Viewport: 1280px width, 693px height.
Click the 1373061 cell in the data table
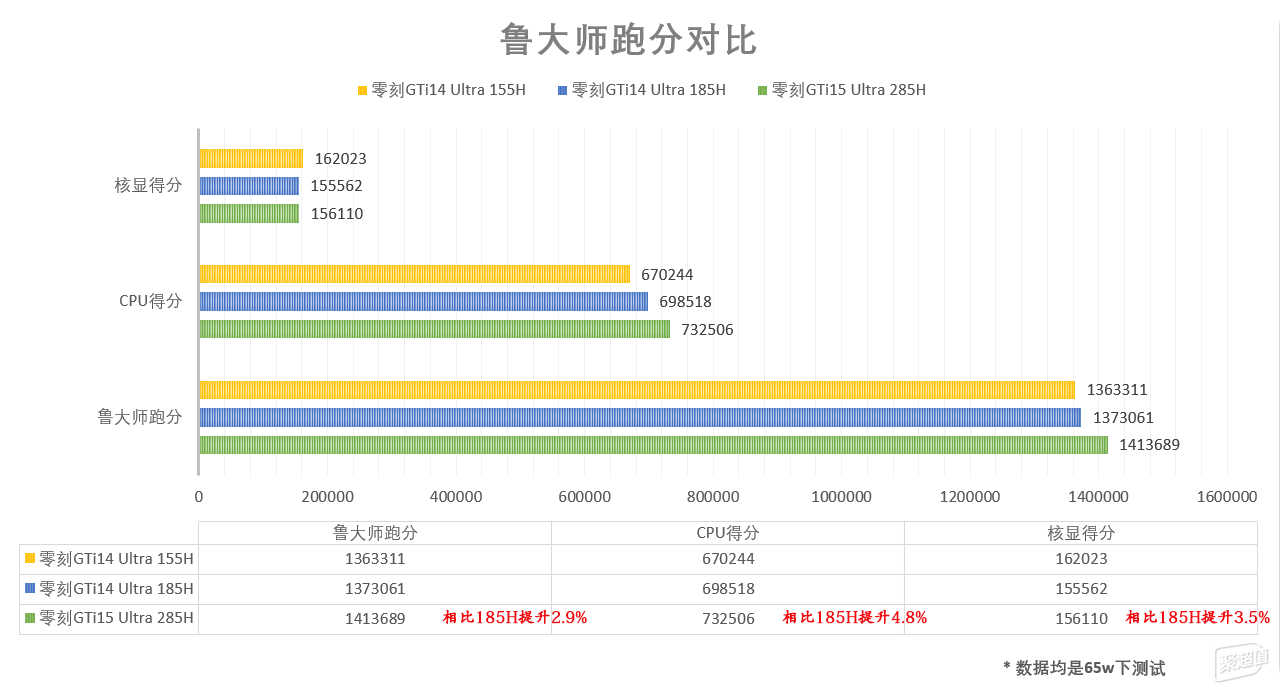(375, 589)
